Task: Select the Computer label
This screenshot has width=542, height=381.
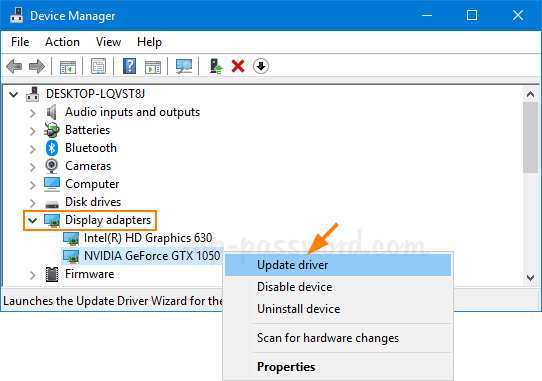Action: [x=92, y=184]
